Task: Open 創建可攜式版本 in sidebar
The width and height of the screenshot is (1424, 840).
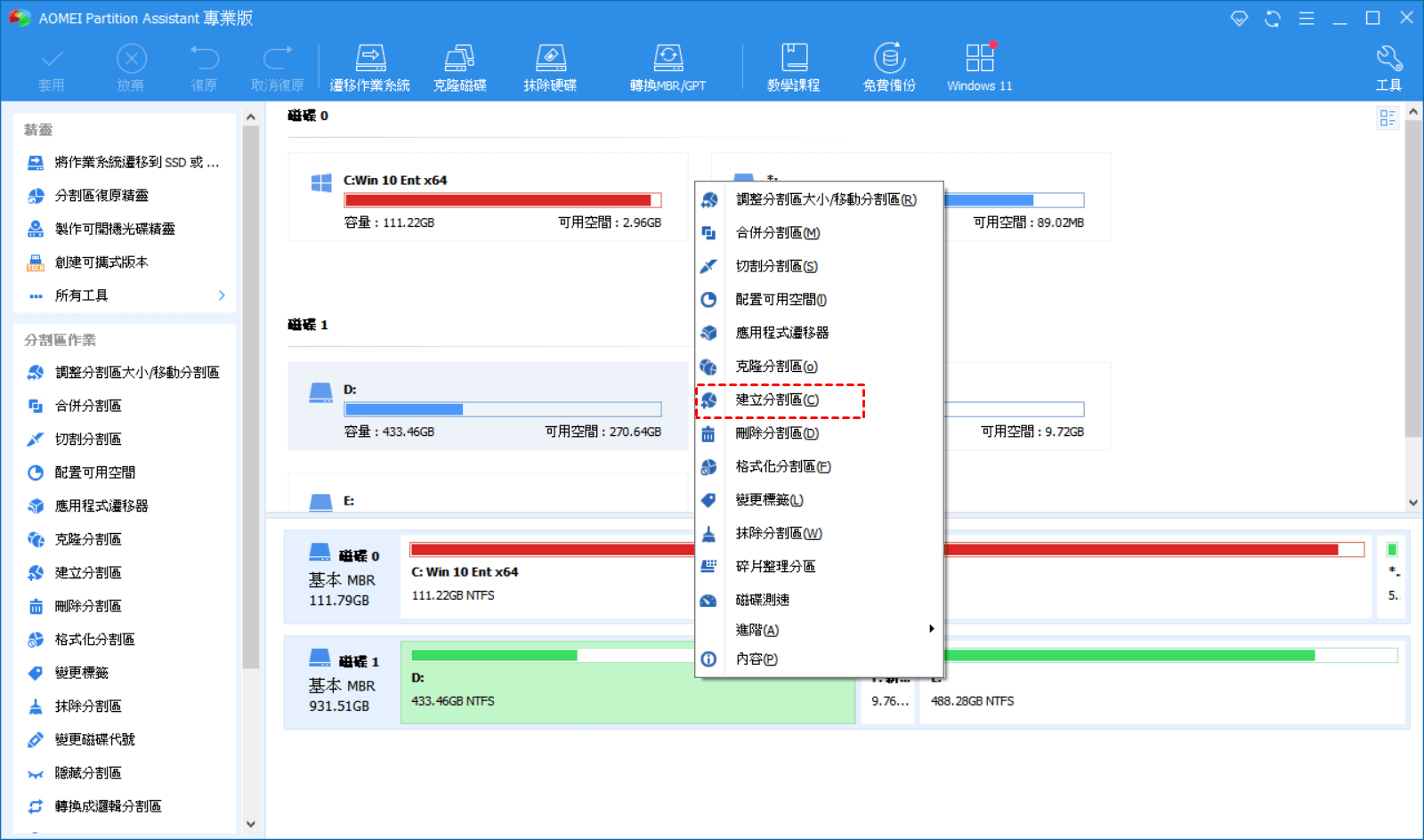Action: [x=87, y=262]
